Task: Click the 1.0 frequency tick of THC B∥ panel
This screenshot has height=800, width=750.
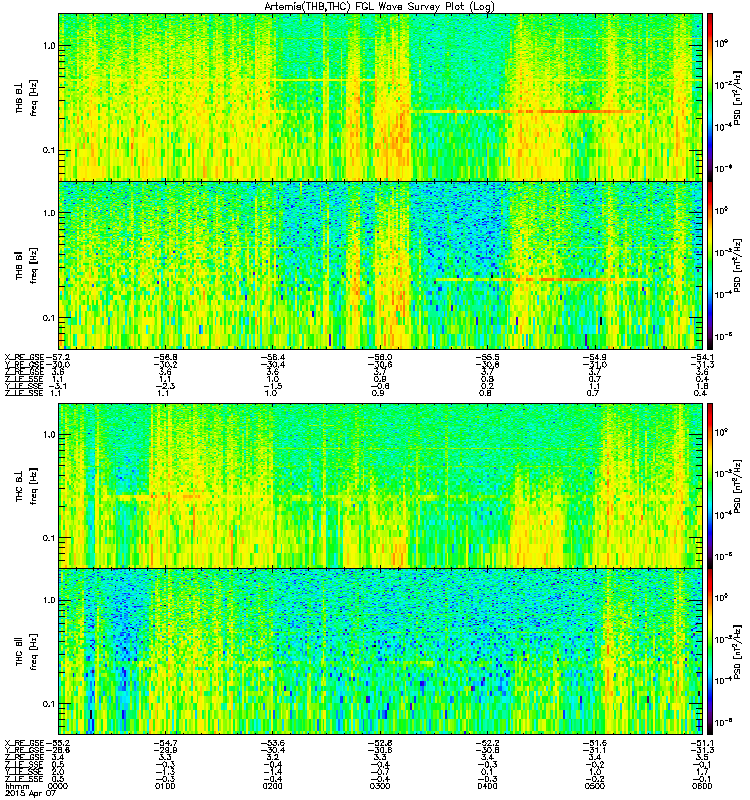Action: pyautogui.click(x=49, y=601)
